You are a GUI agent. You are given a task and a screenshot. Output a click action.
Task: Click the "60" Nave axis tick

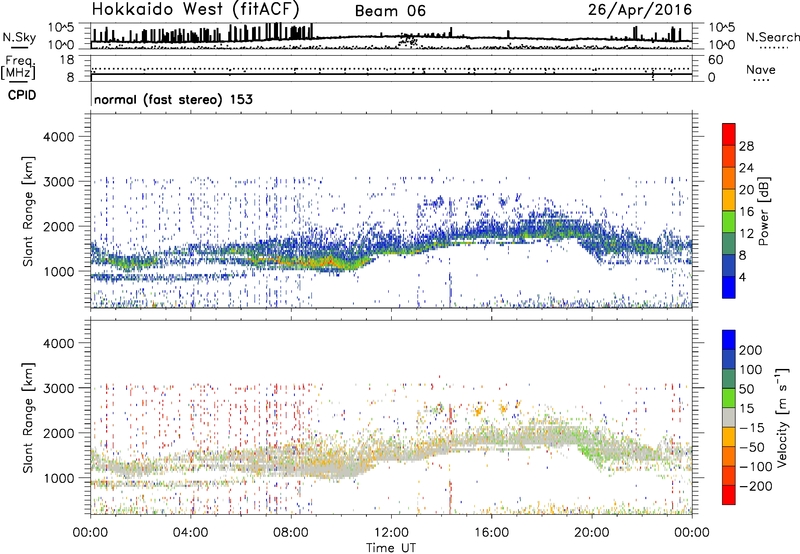[715, 60]
